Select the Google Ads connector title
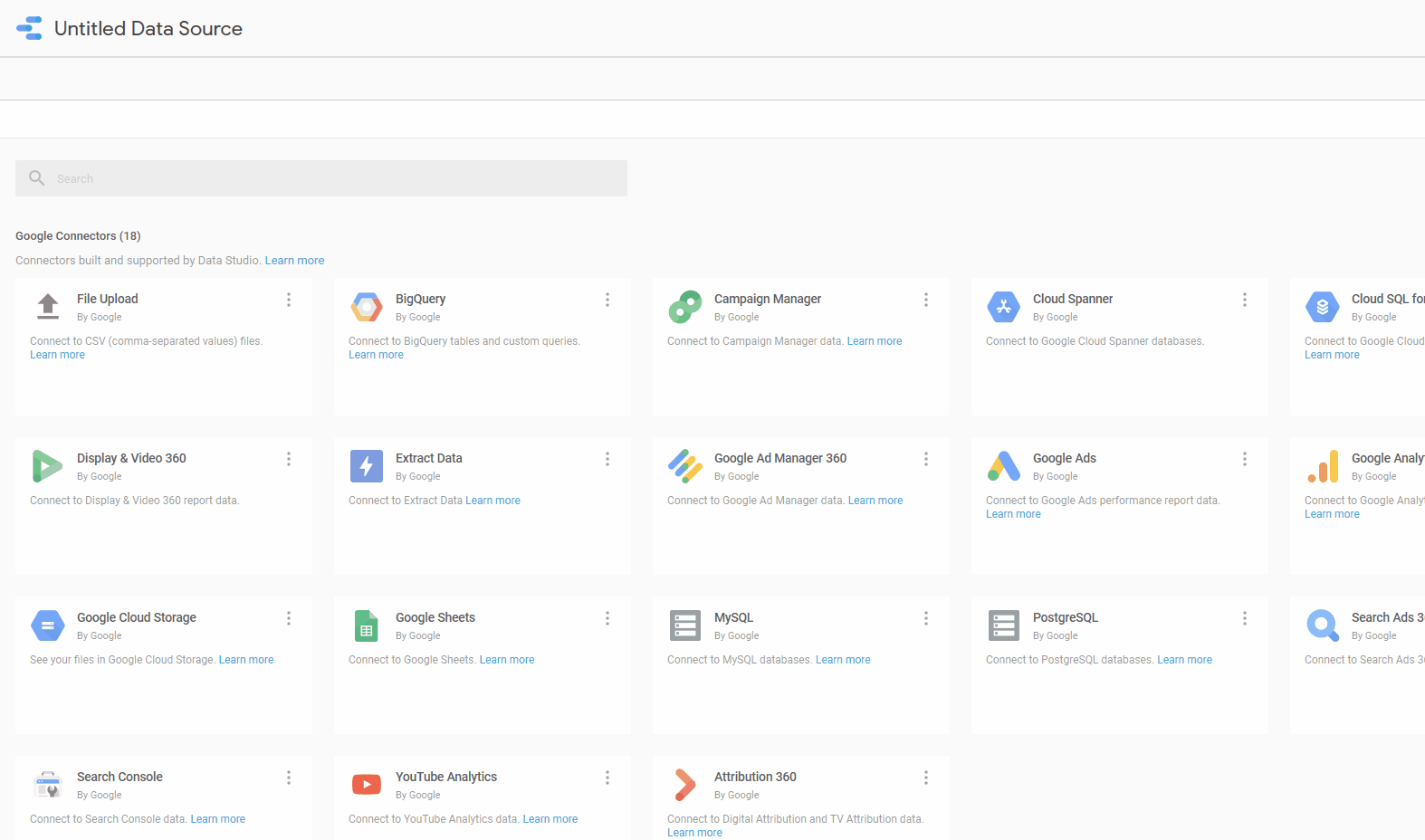Screen dimensions: 1425x840 pos(1065,458)
